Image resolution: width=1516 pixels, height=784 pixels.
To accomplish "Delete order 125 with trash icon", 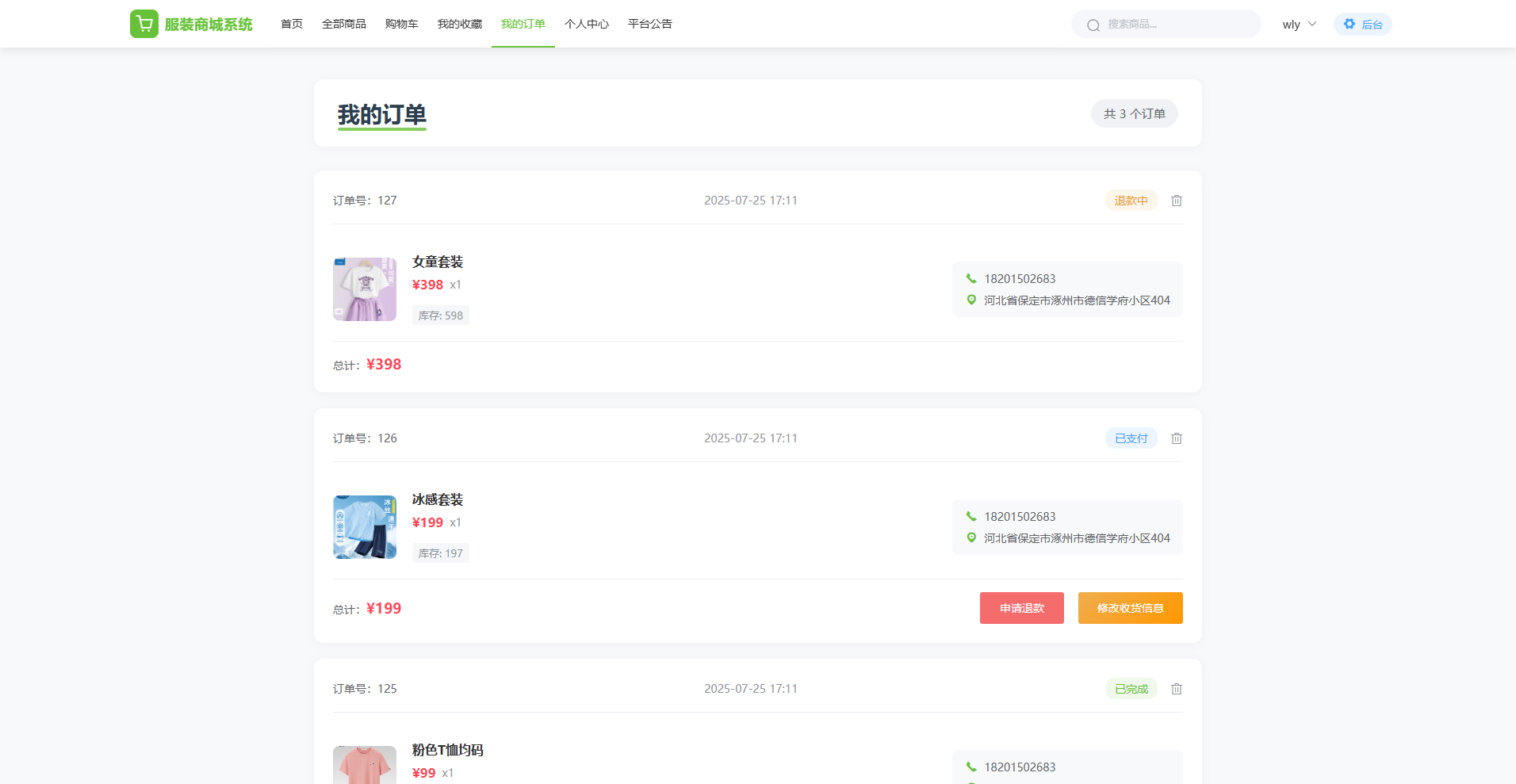I will [1177, 689].
